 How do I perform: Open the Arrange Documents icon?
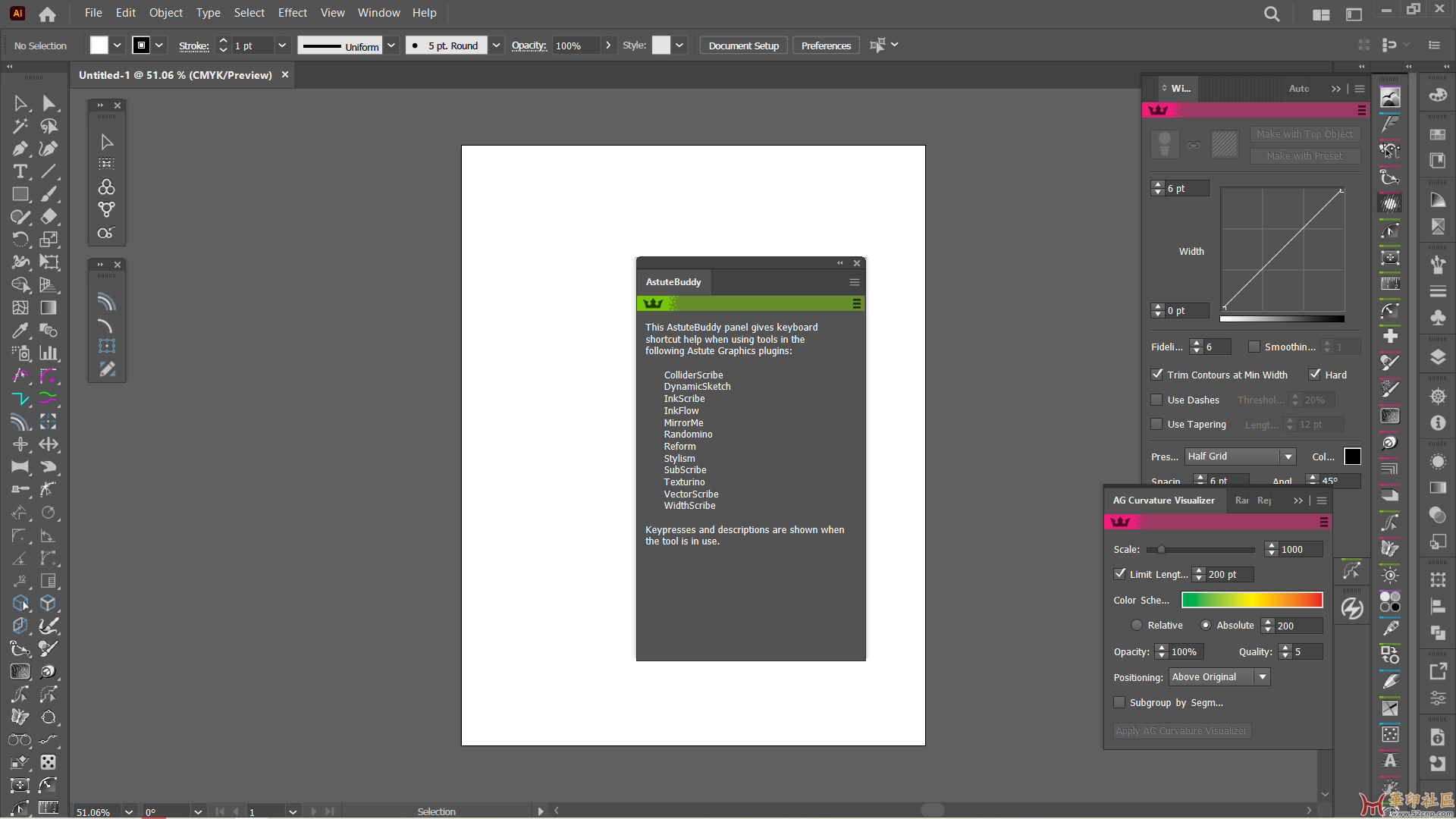point(1321,14)
